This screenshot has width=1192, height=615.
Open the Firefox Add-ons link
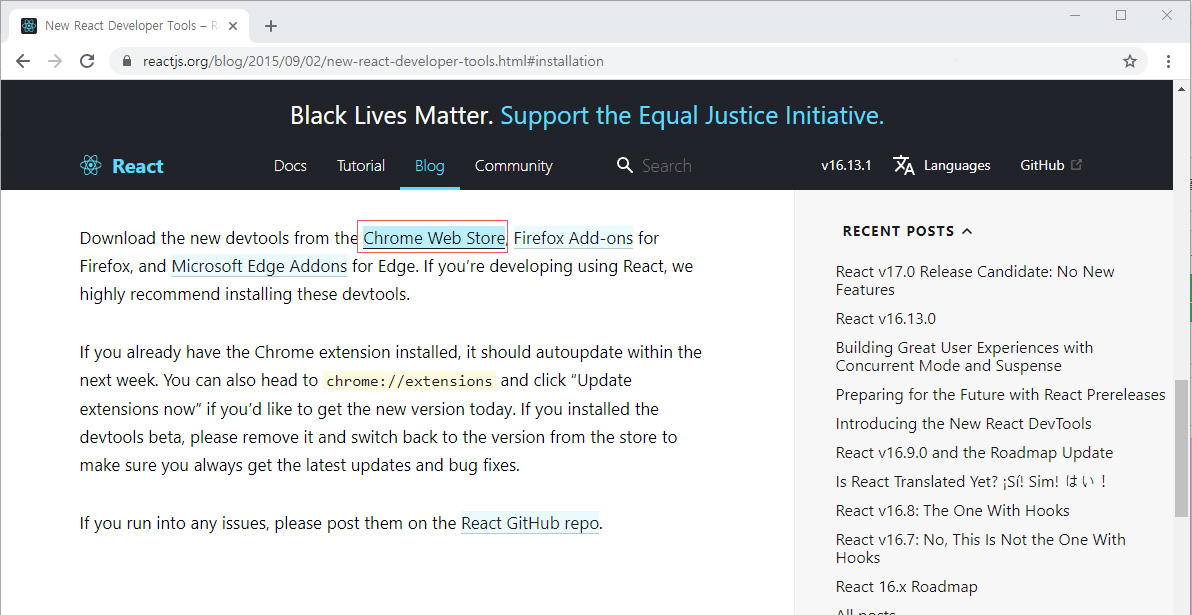tap(573, 238)
